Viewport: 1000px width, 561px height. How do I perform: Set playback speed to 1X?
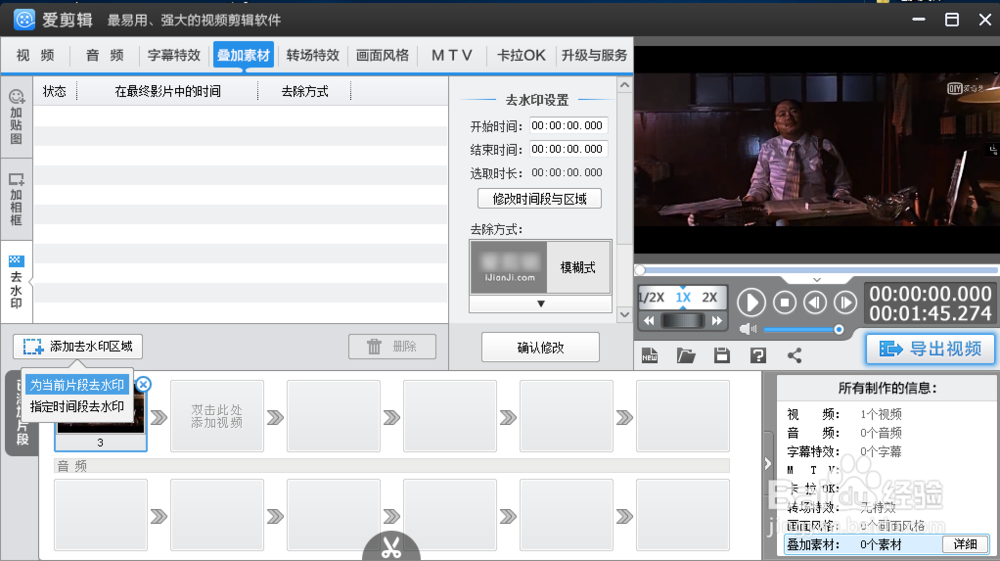point(683,298)
